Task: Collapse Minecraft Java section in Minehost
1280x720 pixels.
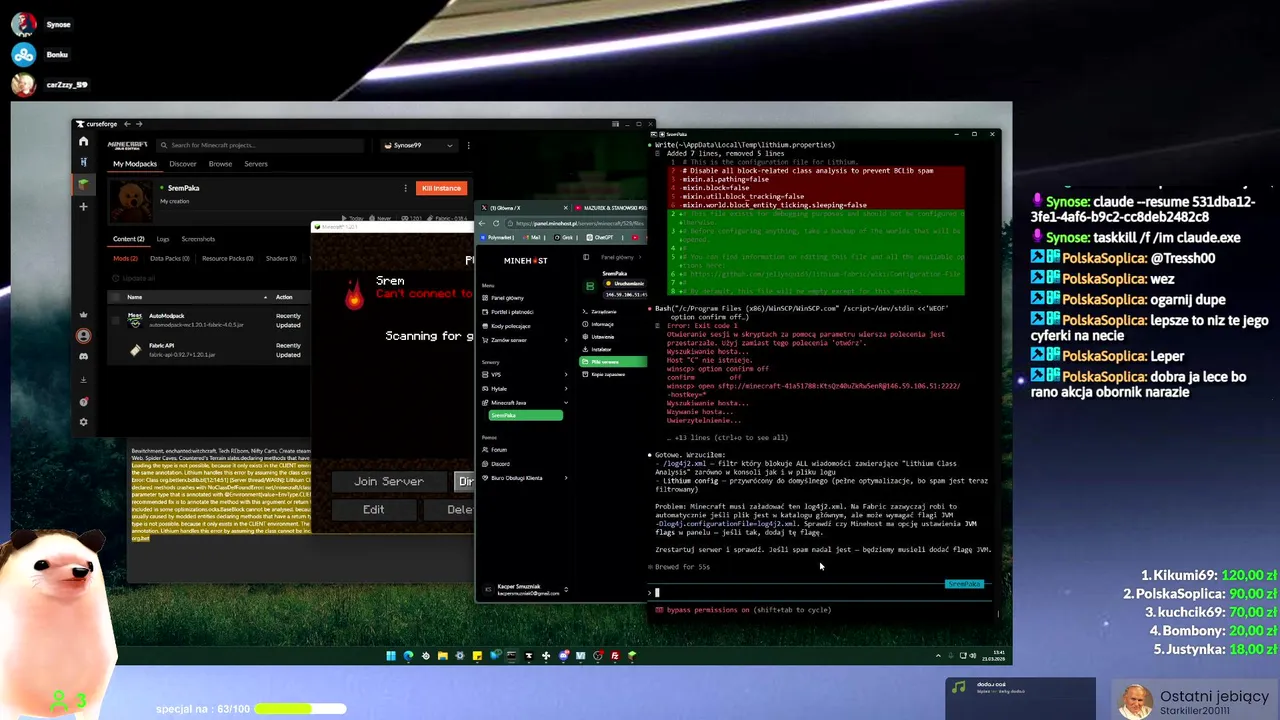Action: coord(565,403)
